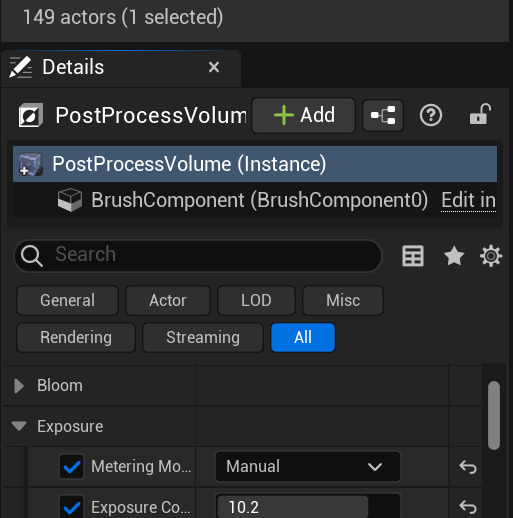Click the Blueprint/Add Script hierarchy icon

tap(383, 115)
